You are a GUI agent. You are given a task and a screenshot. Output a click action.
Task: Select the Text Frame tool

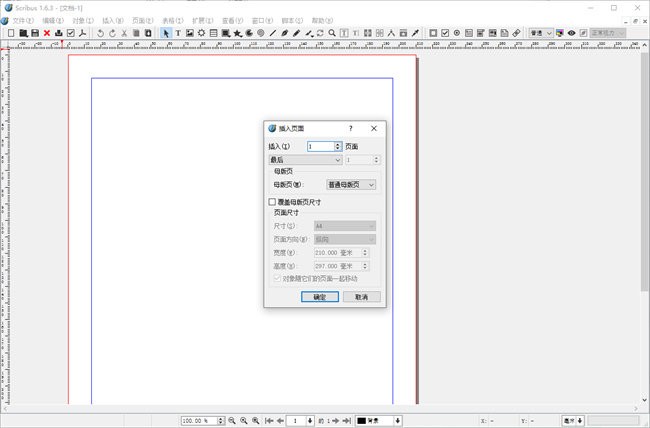pos(178,33)
